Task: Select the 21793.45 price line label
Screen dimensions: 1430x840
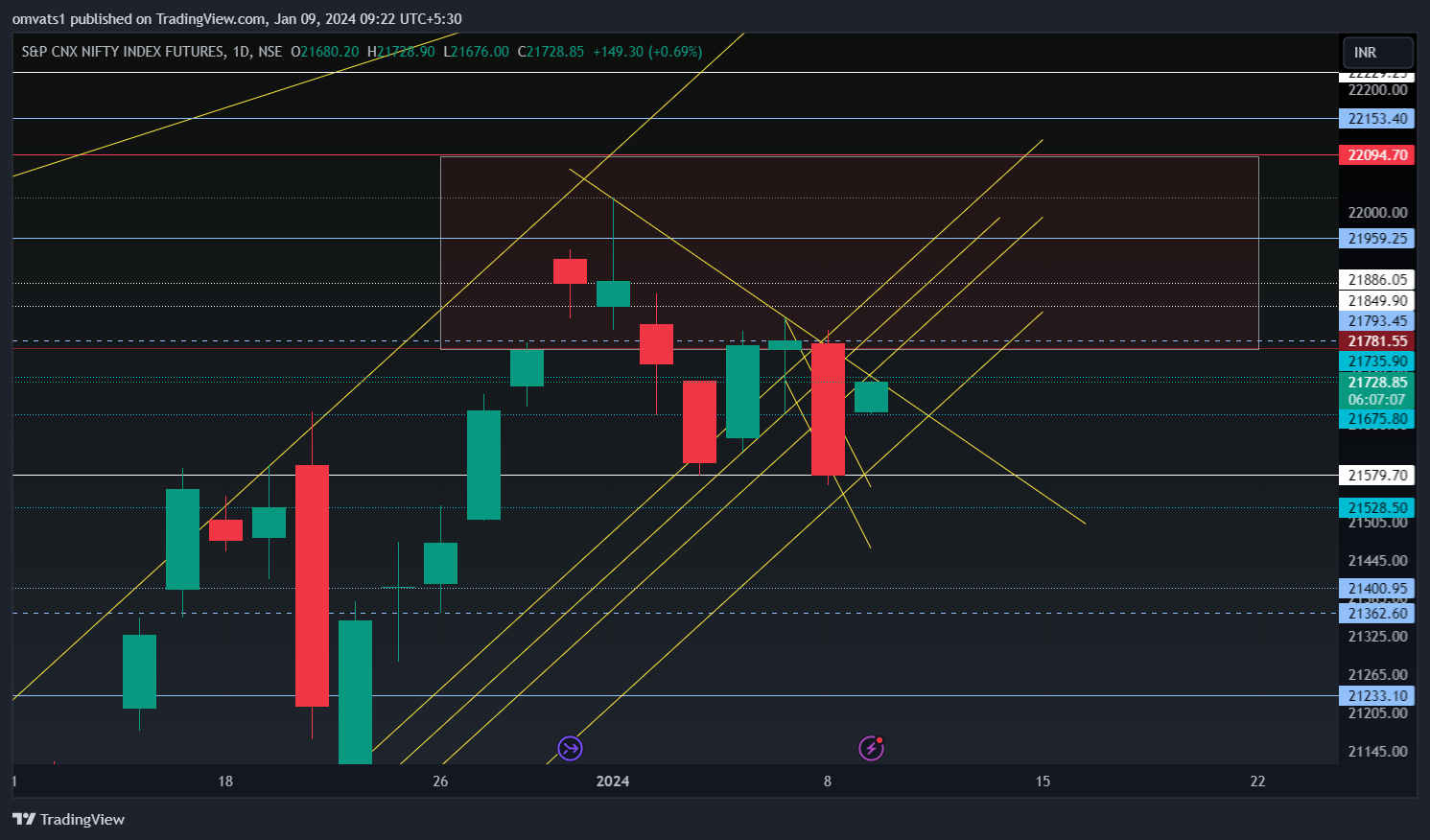Action: click(x=1377, y=321)
